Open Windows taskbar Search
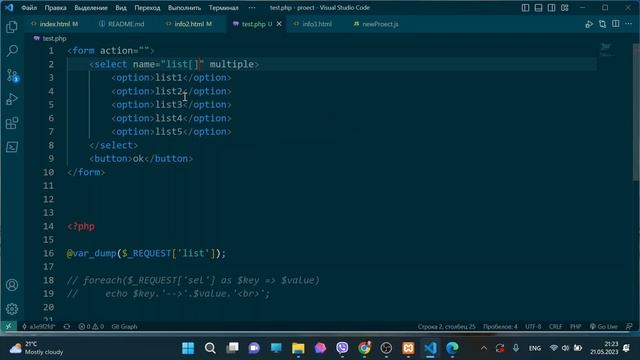Screen dimensions: 640x360 (x=210, y=348)
